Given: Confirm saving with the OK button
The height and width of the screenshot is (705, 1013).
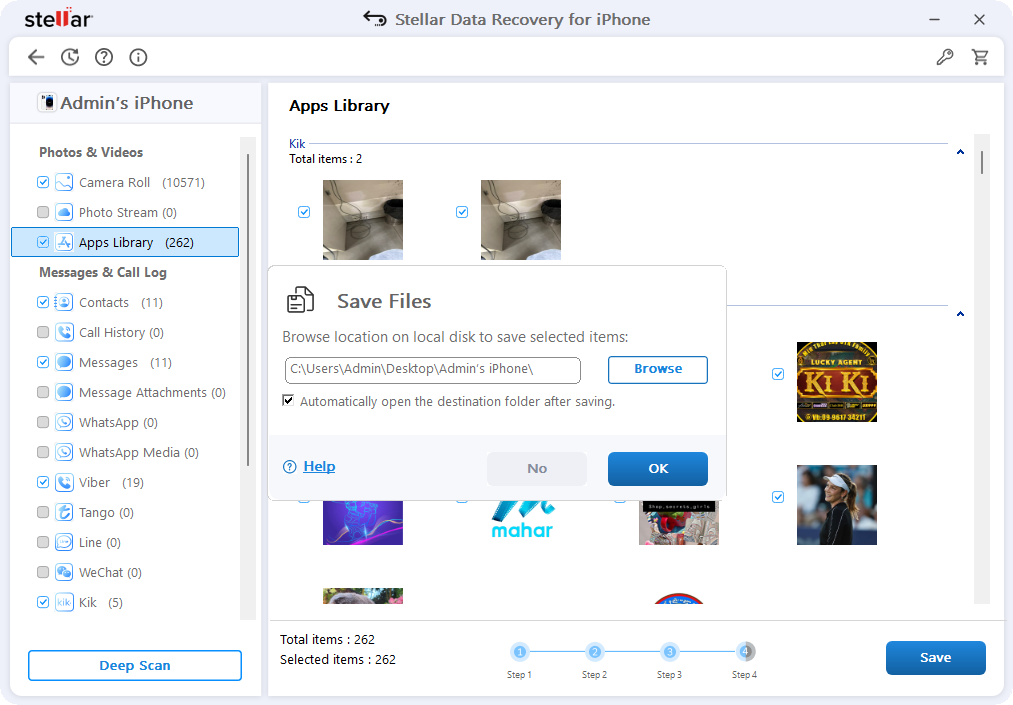Looking at the screenshot, I should coord(658,468).
